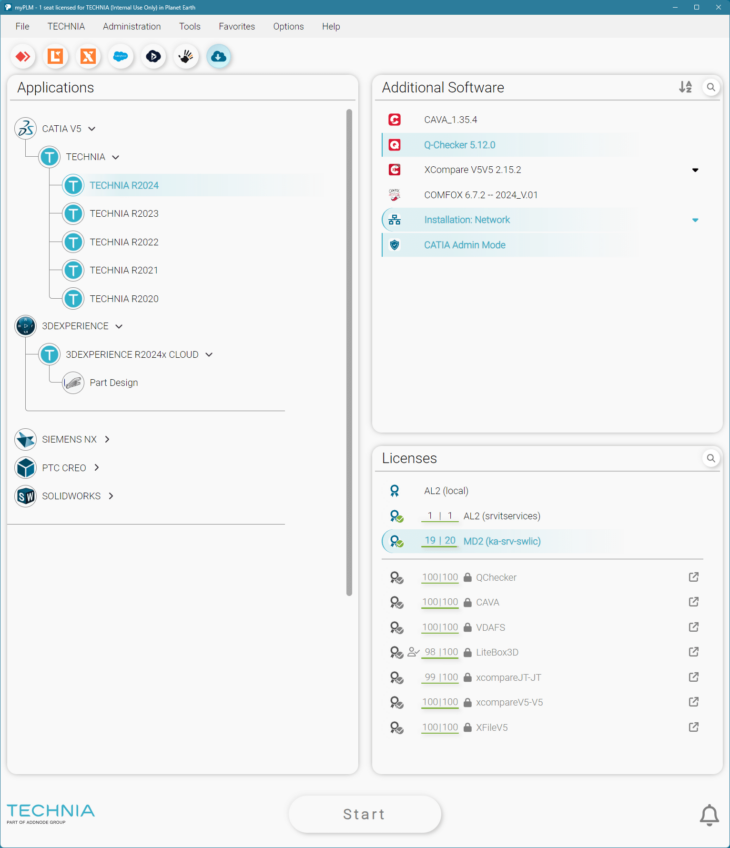Viewport: 730px width, 848px height.
Task: Deselect Q-Checker 5.12.0 software
Action: (x=542, y=145)
